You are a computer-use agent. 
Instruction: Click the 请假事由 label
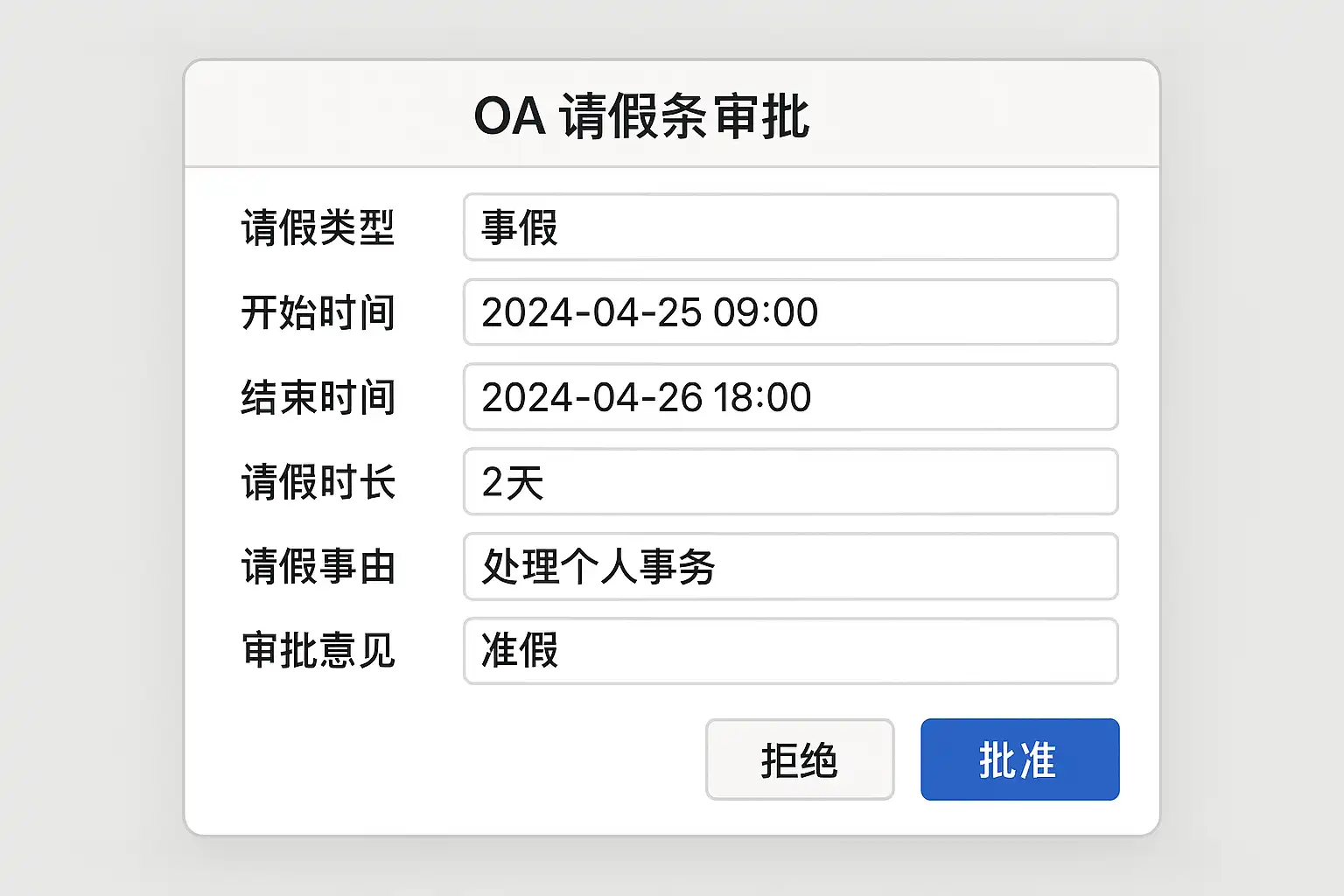point(318,567)
